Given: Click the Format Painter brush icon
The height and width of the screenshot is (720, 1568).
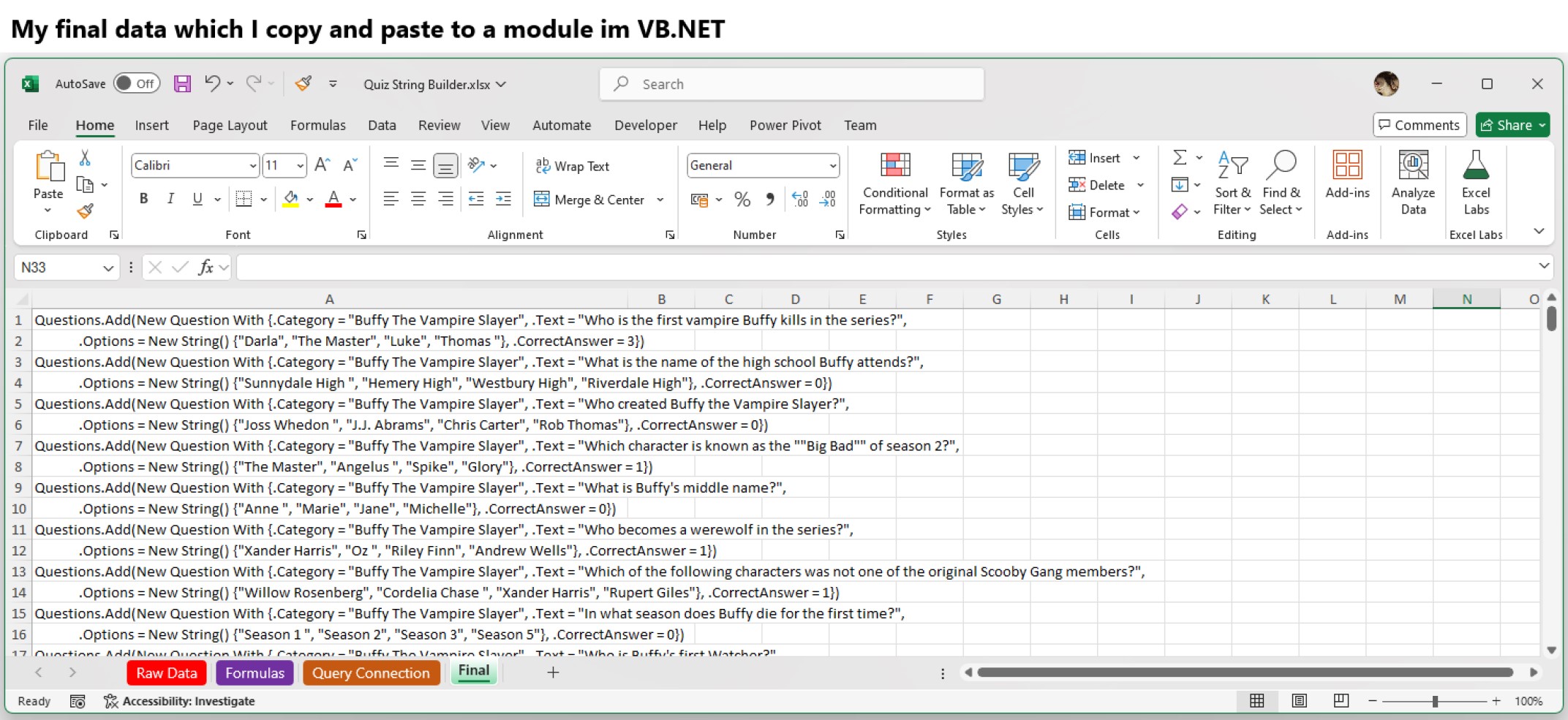Looking at the screenshot, I should coord(86,211).
